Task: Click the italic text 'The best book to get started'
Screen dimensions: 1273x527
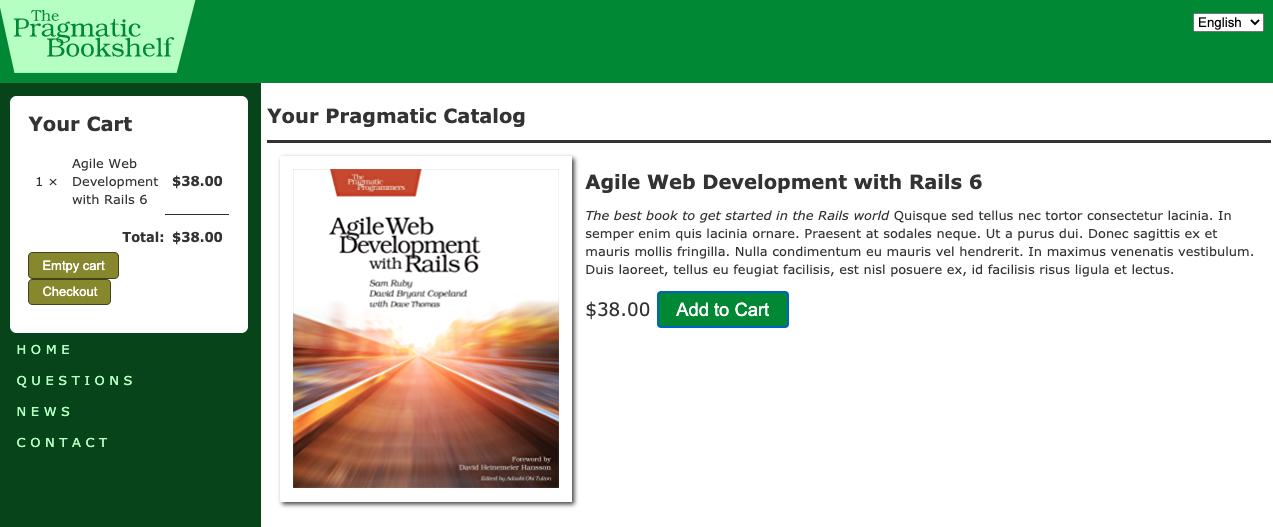Action: [x=737, y=215]
